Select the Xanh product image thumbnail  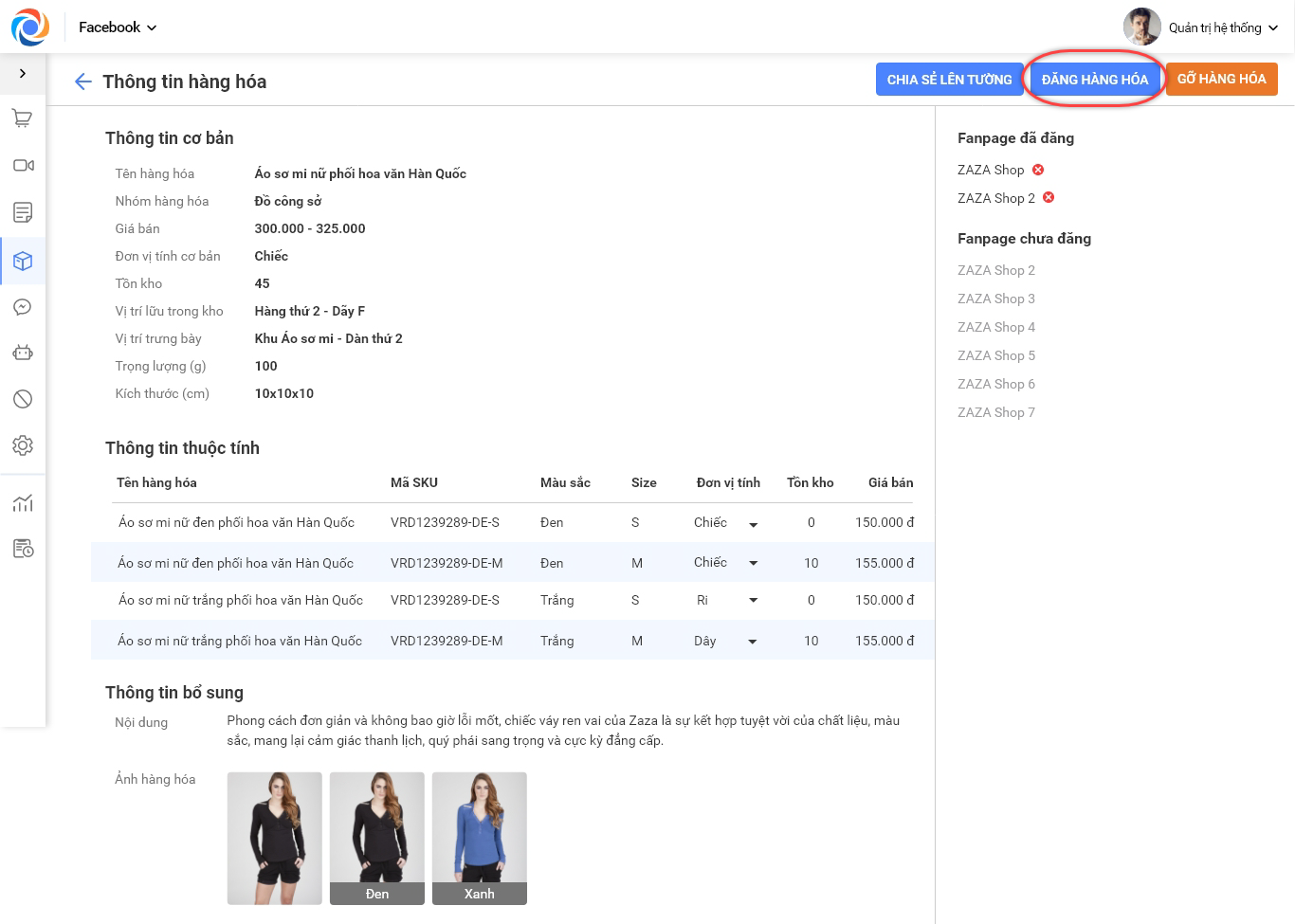click(x=479, y=838)
